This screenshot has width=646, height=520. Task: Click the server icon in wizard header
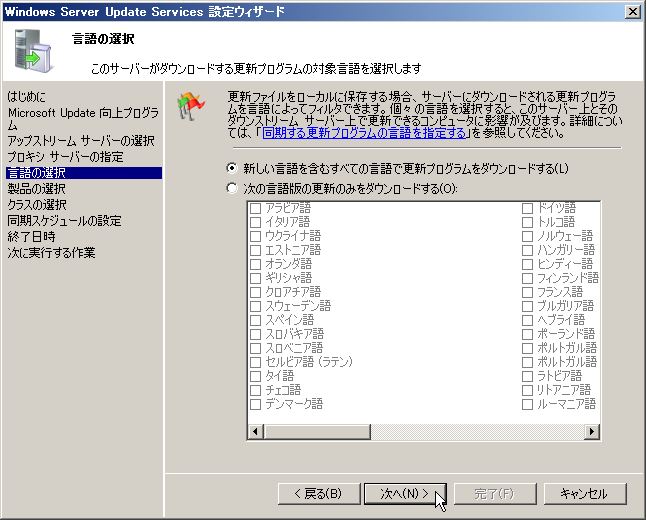[33, 51]
